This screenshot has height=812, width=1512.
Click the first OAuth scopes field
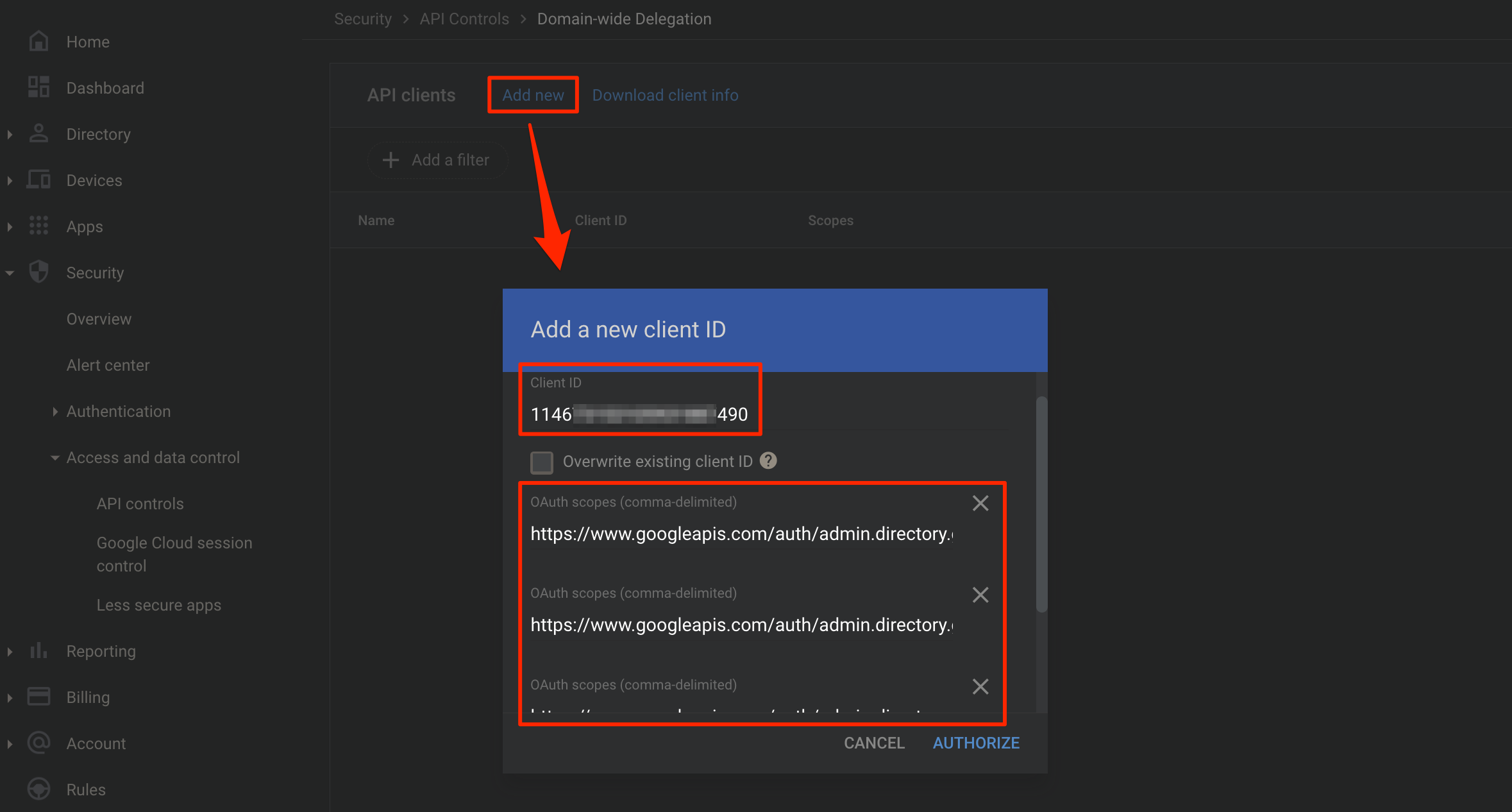[x=741, y=534]
